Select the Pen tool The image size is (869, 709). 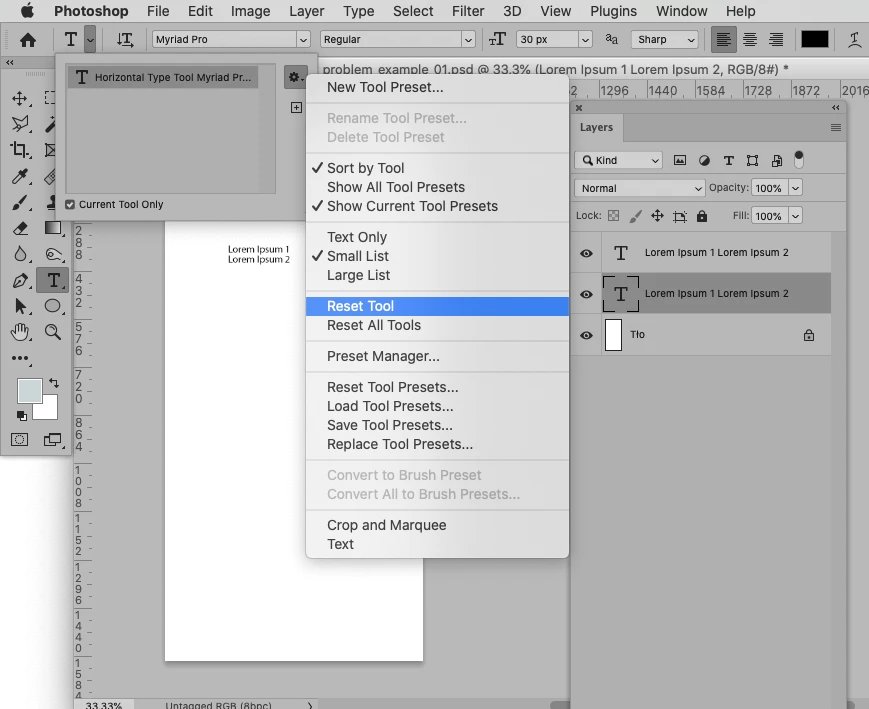[x=20, y=280]
